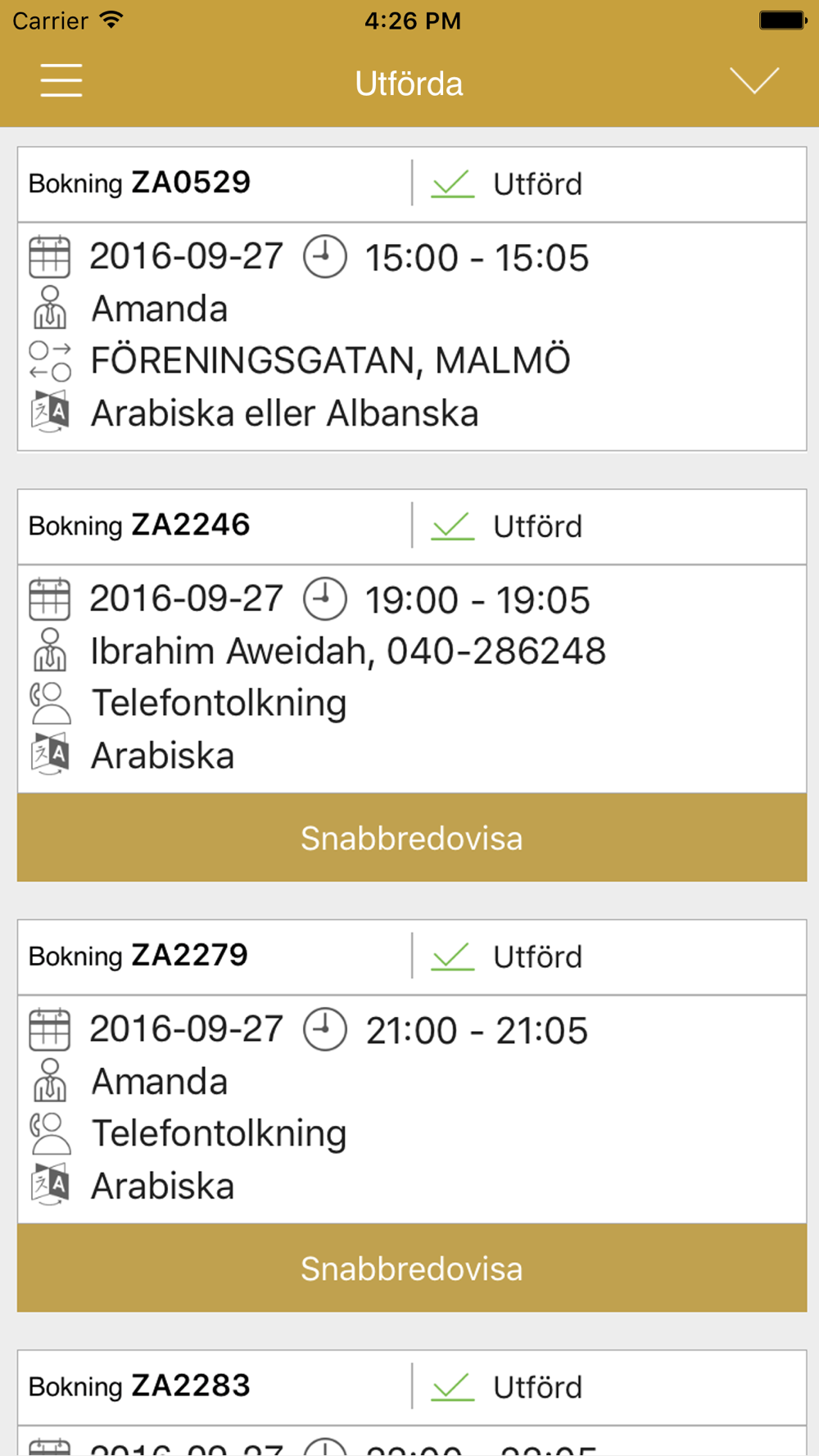This screenshot has height=1456, width=819.
Task: Click clock icon beside 21:00 - 21:05
Action: 325,1030
